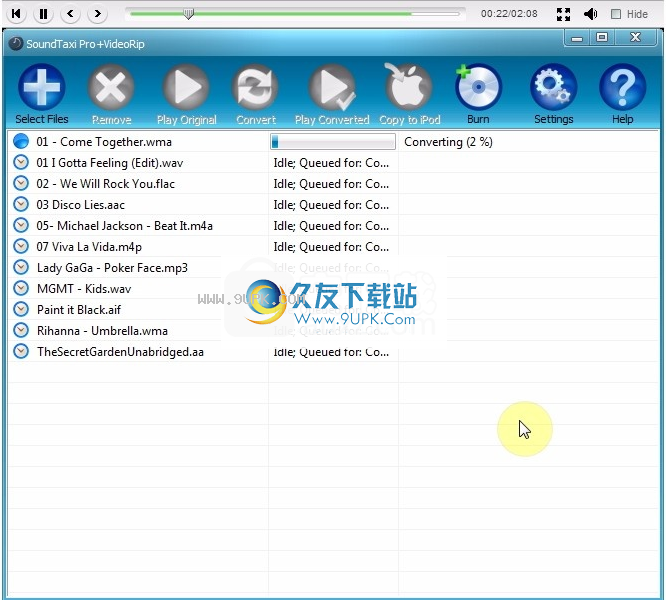Maximize the SoundTaxi window
Viewport: 668px width, 604px height.
click(x=602, y=37)
